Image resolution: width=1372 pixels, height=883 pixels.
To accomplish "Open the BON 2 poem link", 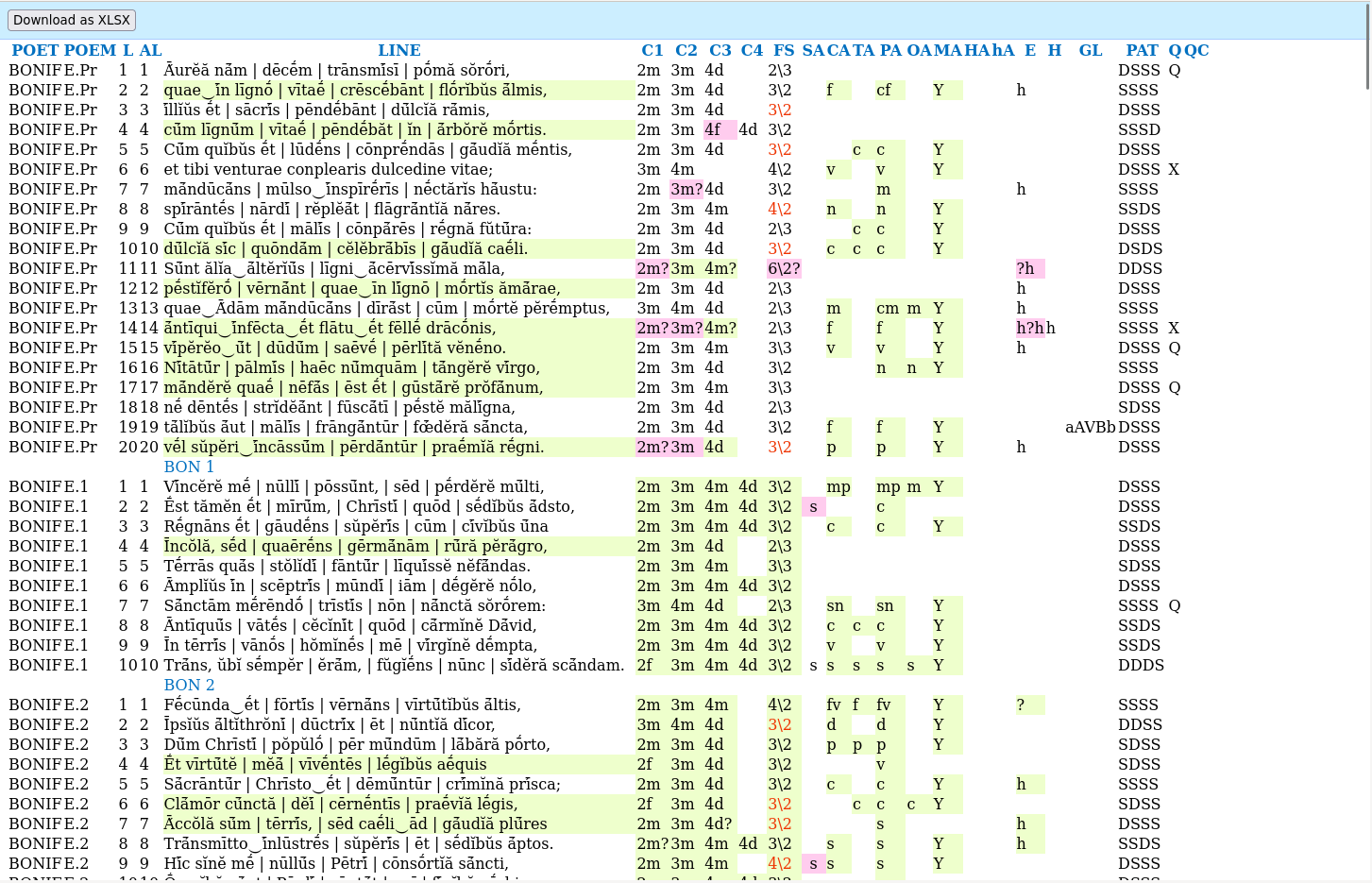I will tap(189, 685).
